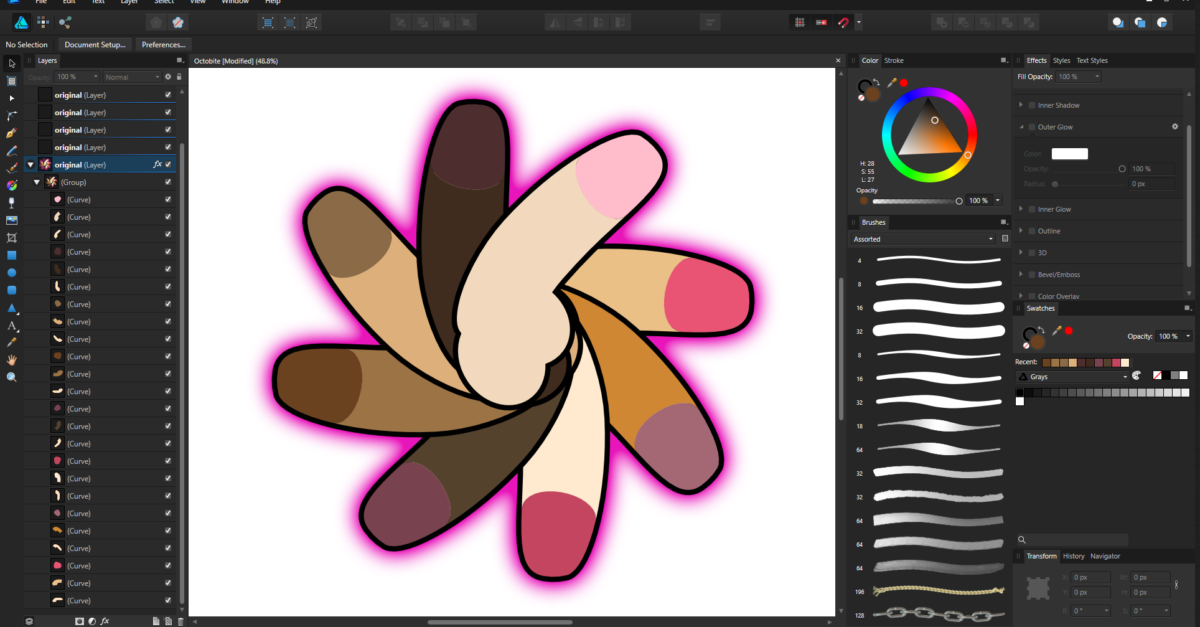1200x627 pixels.
Task: Open the layer blend mode dropdown showing Normal
Action: click(x=133, y=76)
